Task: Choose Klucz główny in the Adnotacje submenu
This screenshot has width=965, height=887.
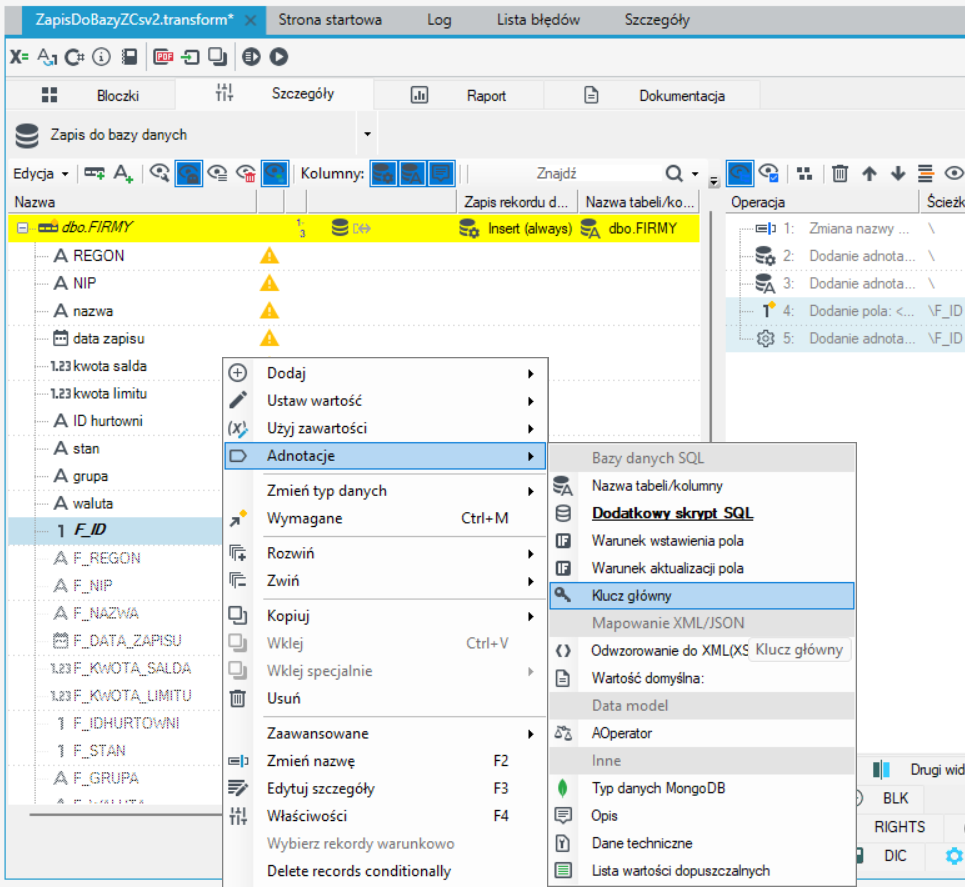Action: [x=702, y=596]
